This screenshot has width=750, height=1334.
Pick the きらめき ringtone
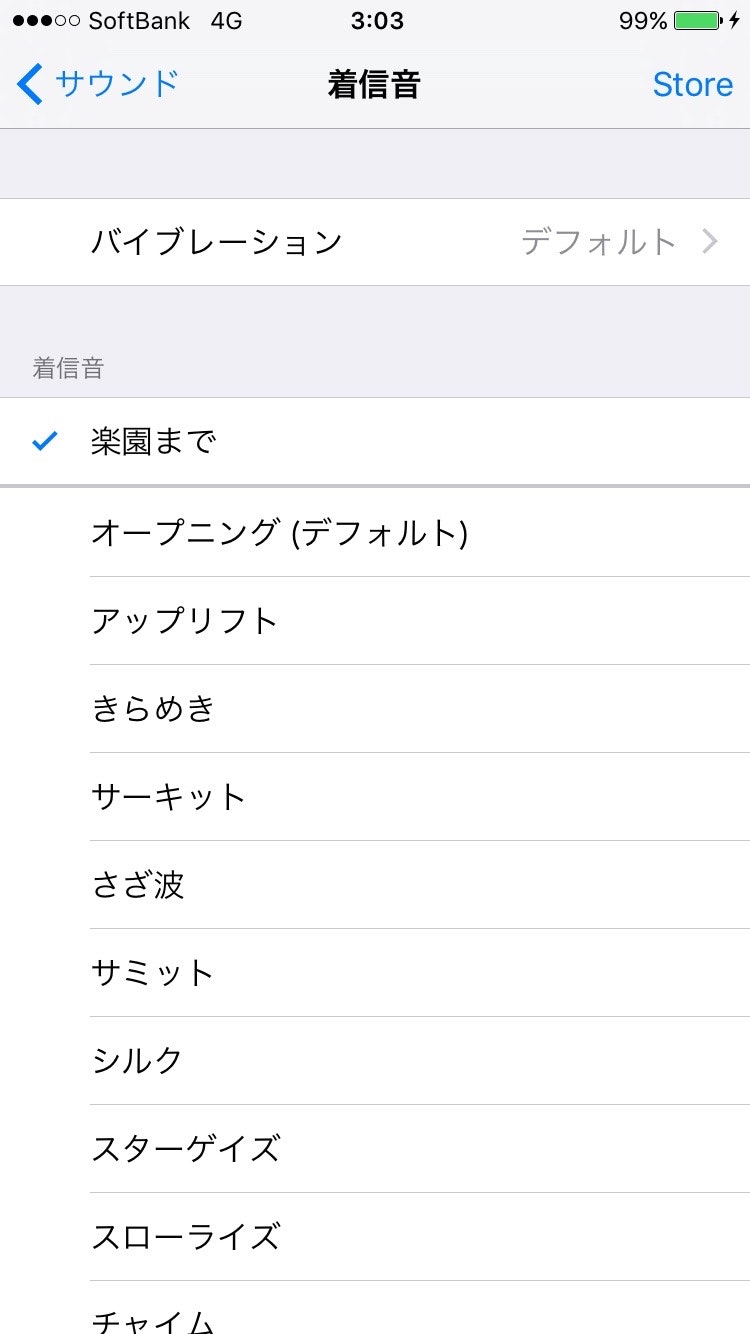click(375, 708)
